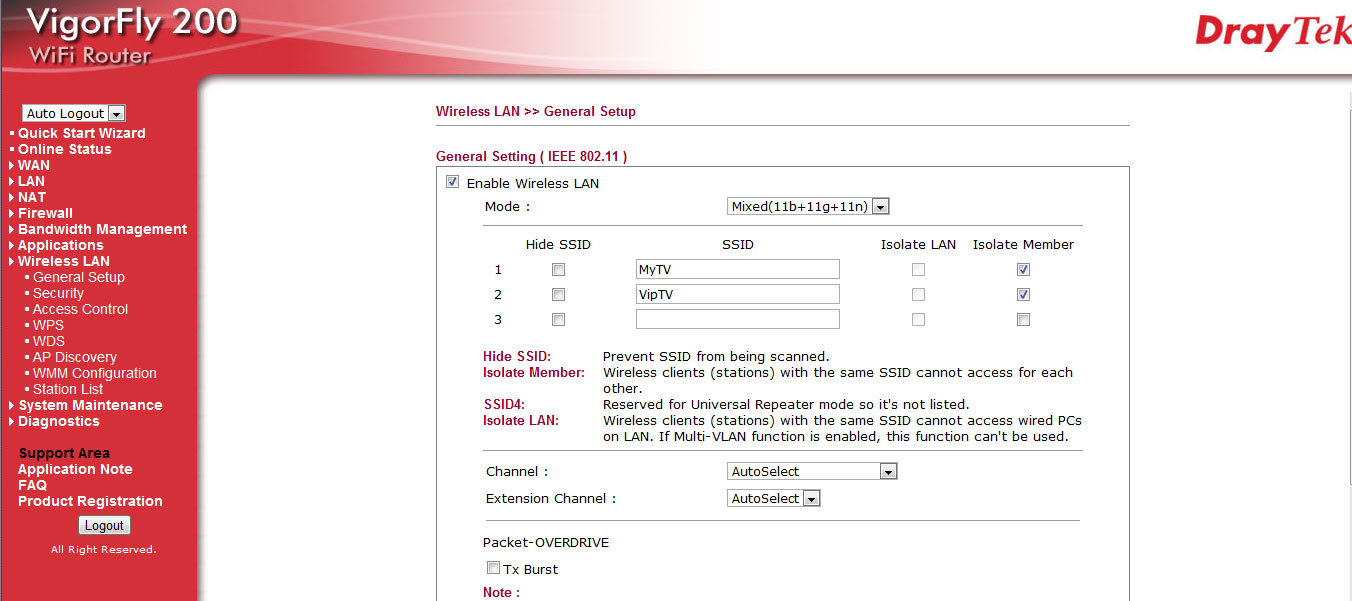Uncheck Isolate Member for MyTV
This screenshot has height=601, width=1352.
(x=1023, y=269)
